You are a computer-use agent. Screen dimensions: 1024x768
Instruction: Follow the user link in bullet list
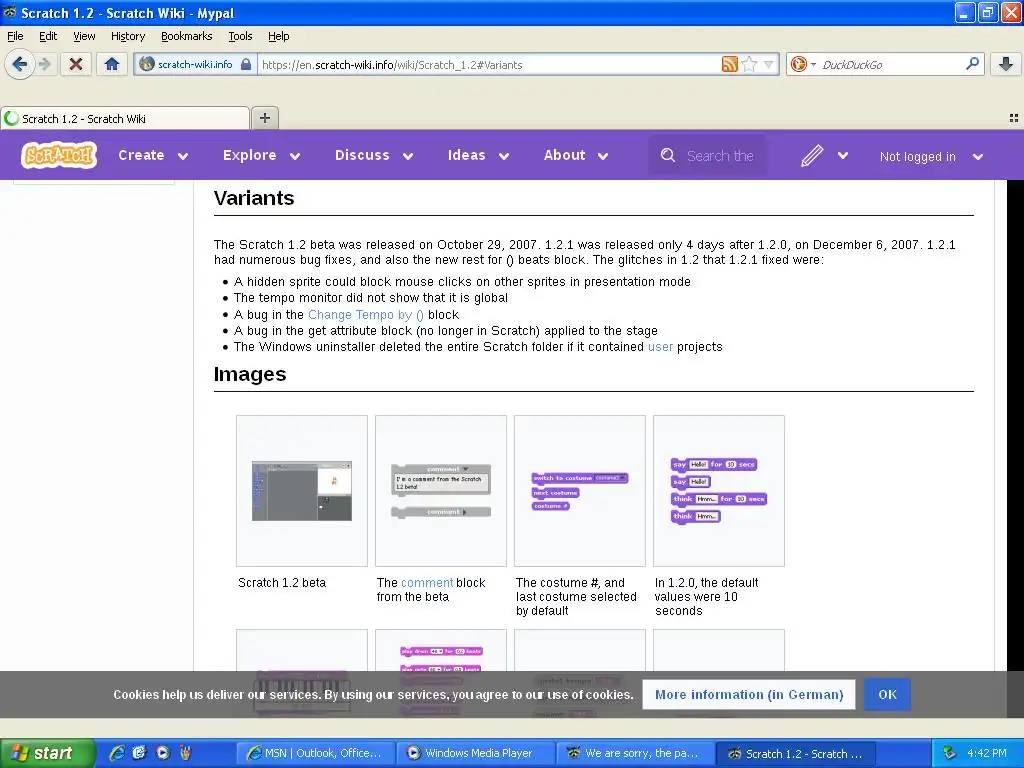(660, 347)
